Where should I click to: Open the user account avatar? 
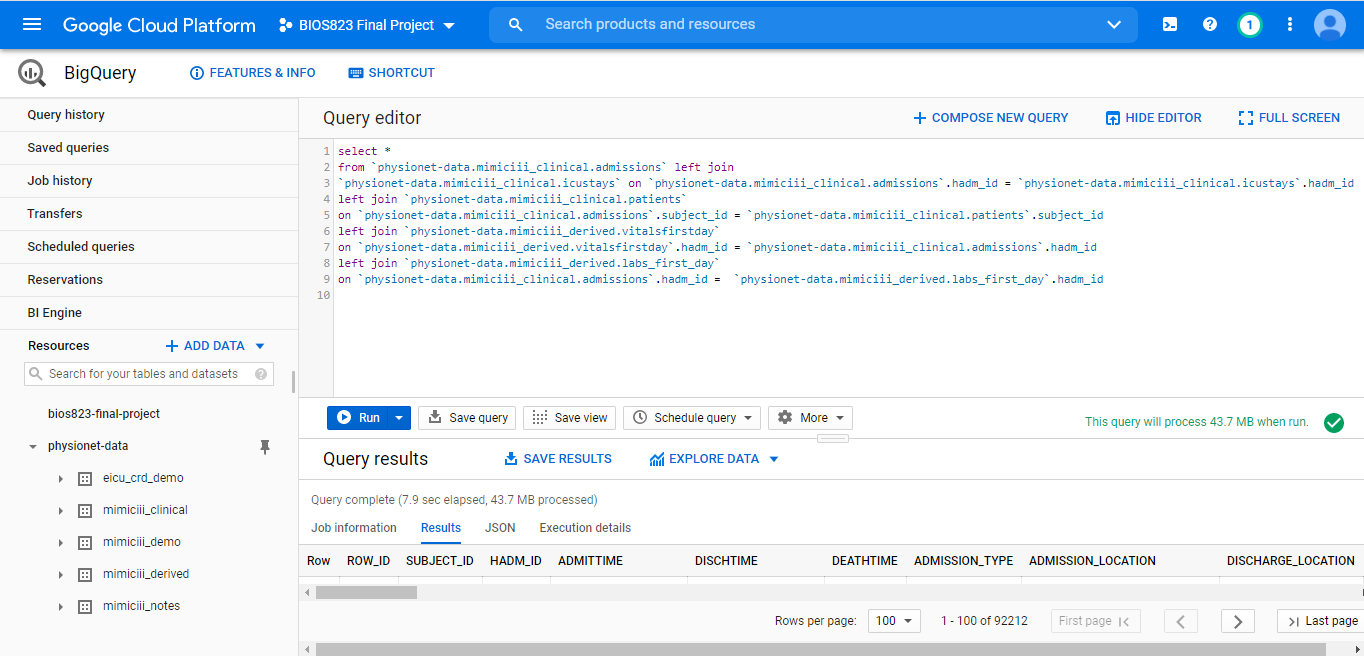[x=1330, y=25]
